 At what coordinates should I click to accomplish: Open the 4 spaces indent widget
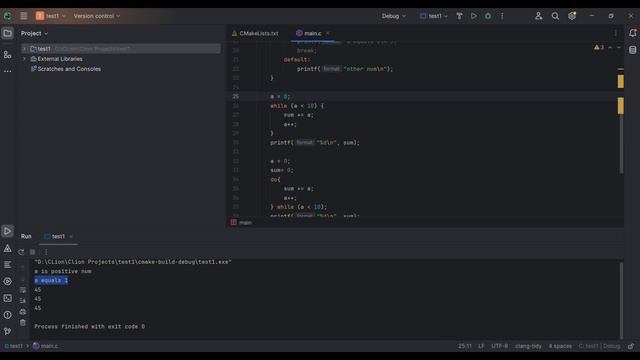point(560,346)
